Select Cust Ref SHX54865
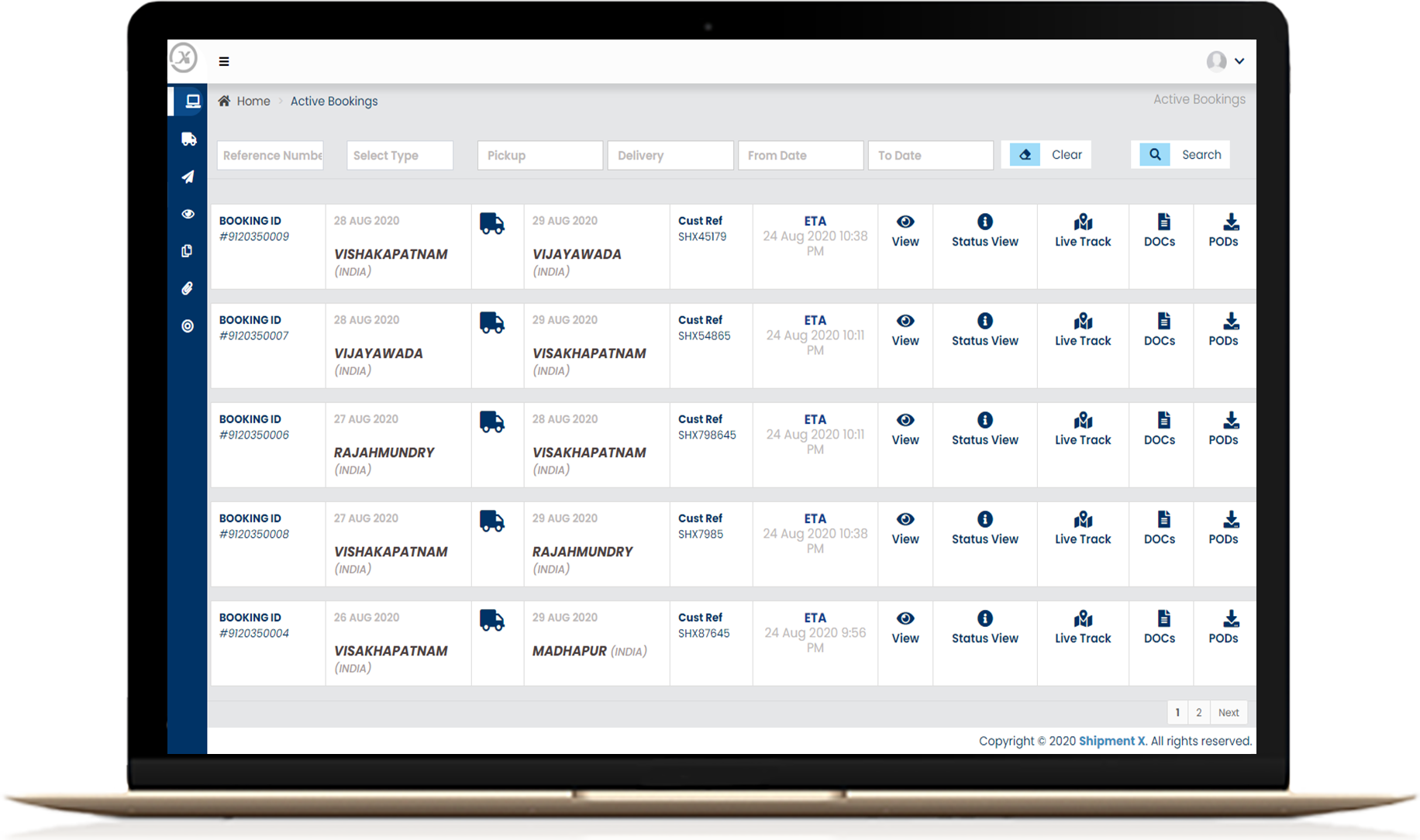 pos(704,336)
